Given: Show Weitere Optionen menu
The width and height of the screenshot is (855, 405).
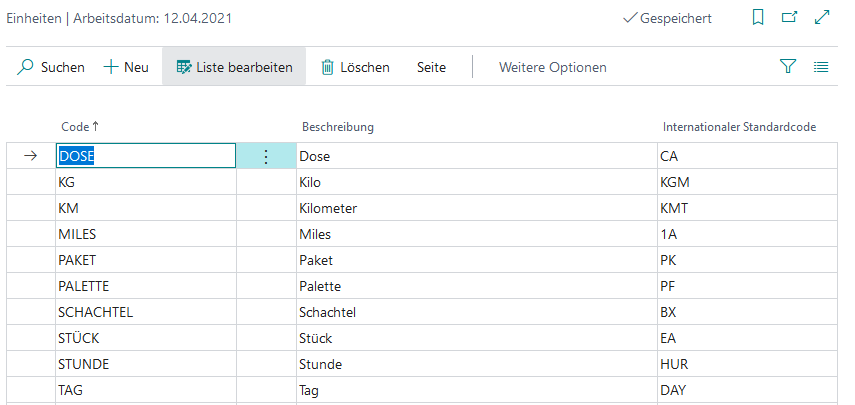Looking at the screenshot, I should 552,67.
